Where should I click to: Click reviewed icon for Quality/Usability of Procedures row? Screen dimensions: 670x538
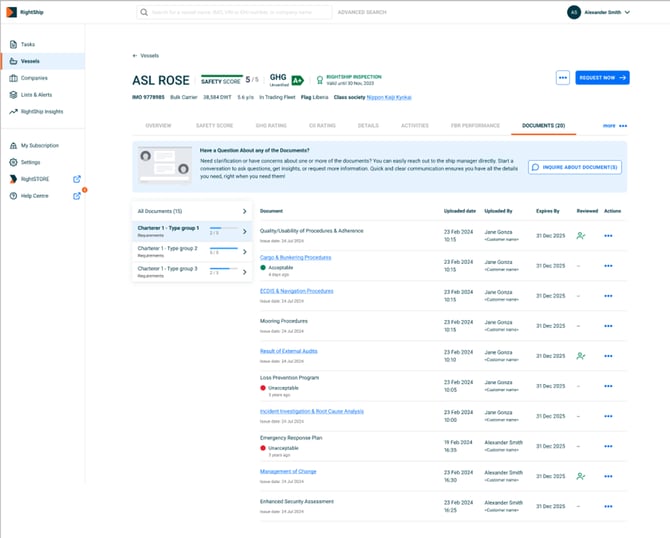[x=581, y=236]
